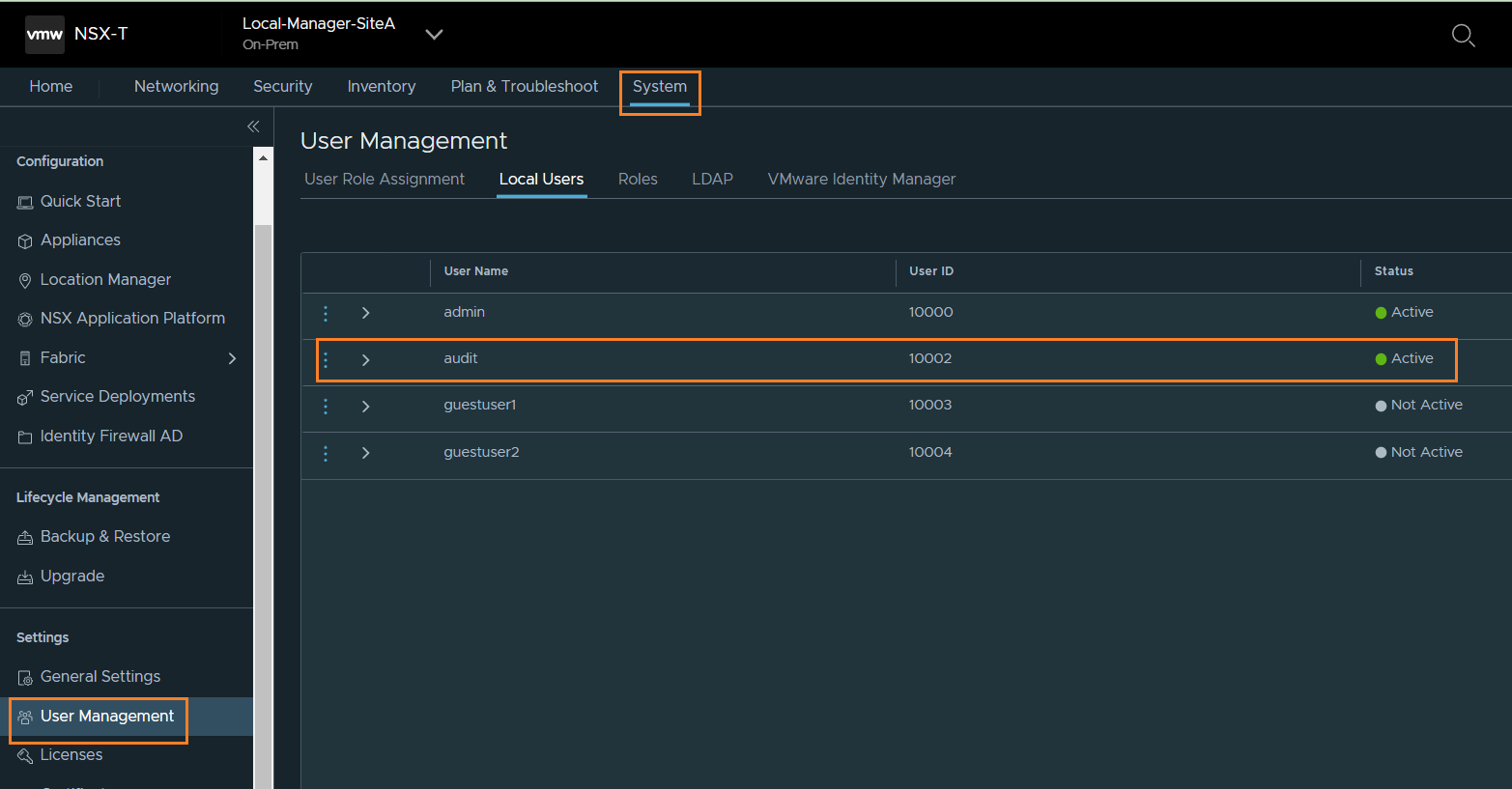This screenshot has width=1512, height=789.
Task: Go to the Networking menu
Action: coord(176,87)
